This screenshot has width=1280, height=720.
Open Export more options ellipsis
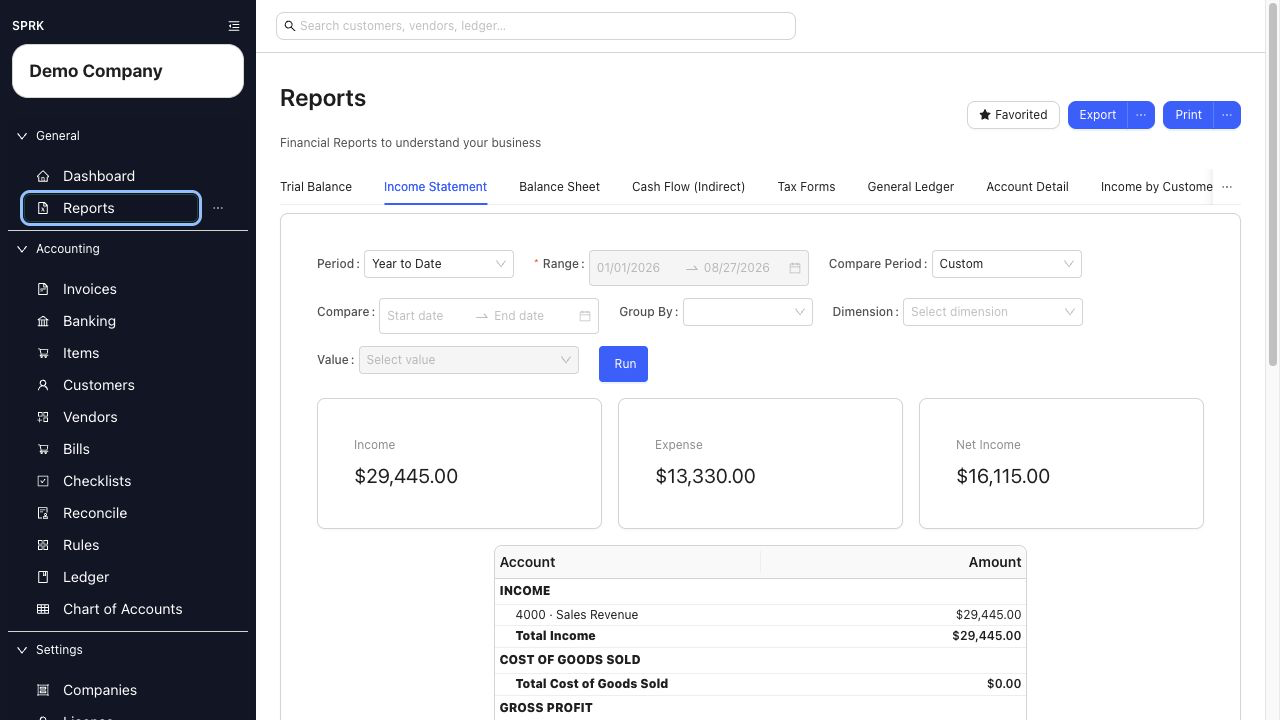(x=1141, y=115)
